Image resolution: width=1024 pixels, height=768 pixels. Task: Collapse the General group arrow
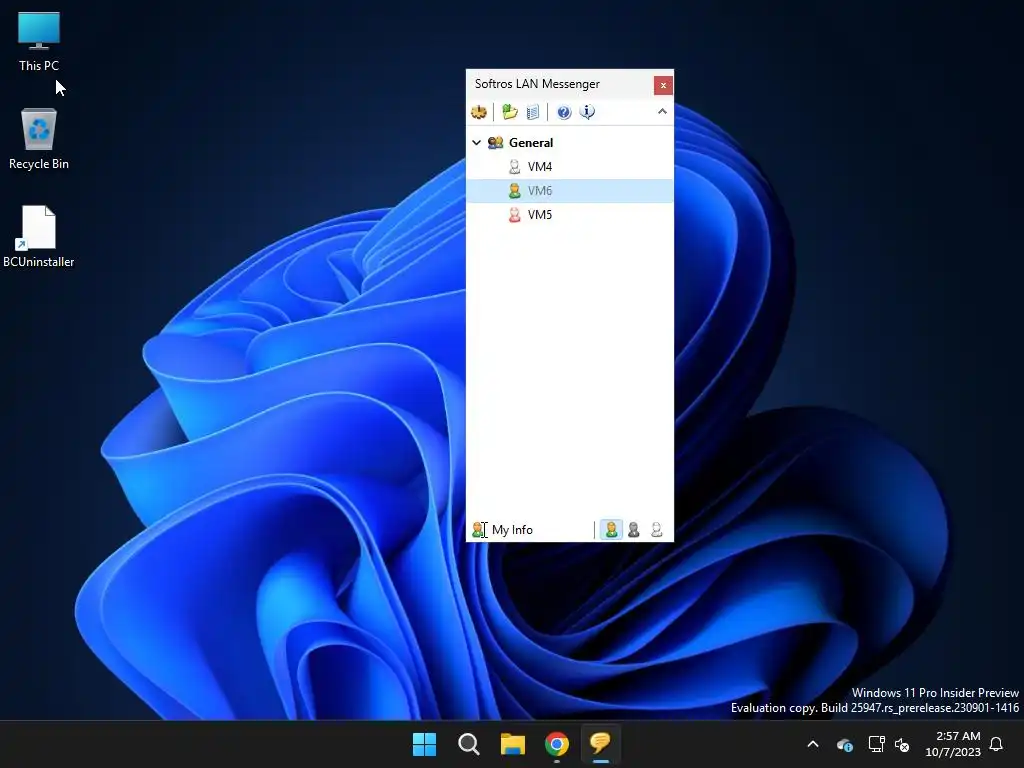[477, 142]
